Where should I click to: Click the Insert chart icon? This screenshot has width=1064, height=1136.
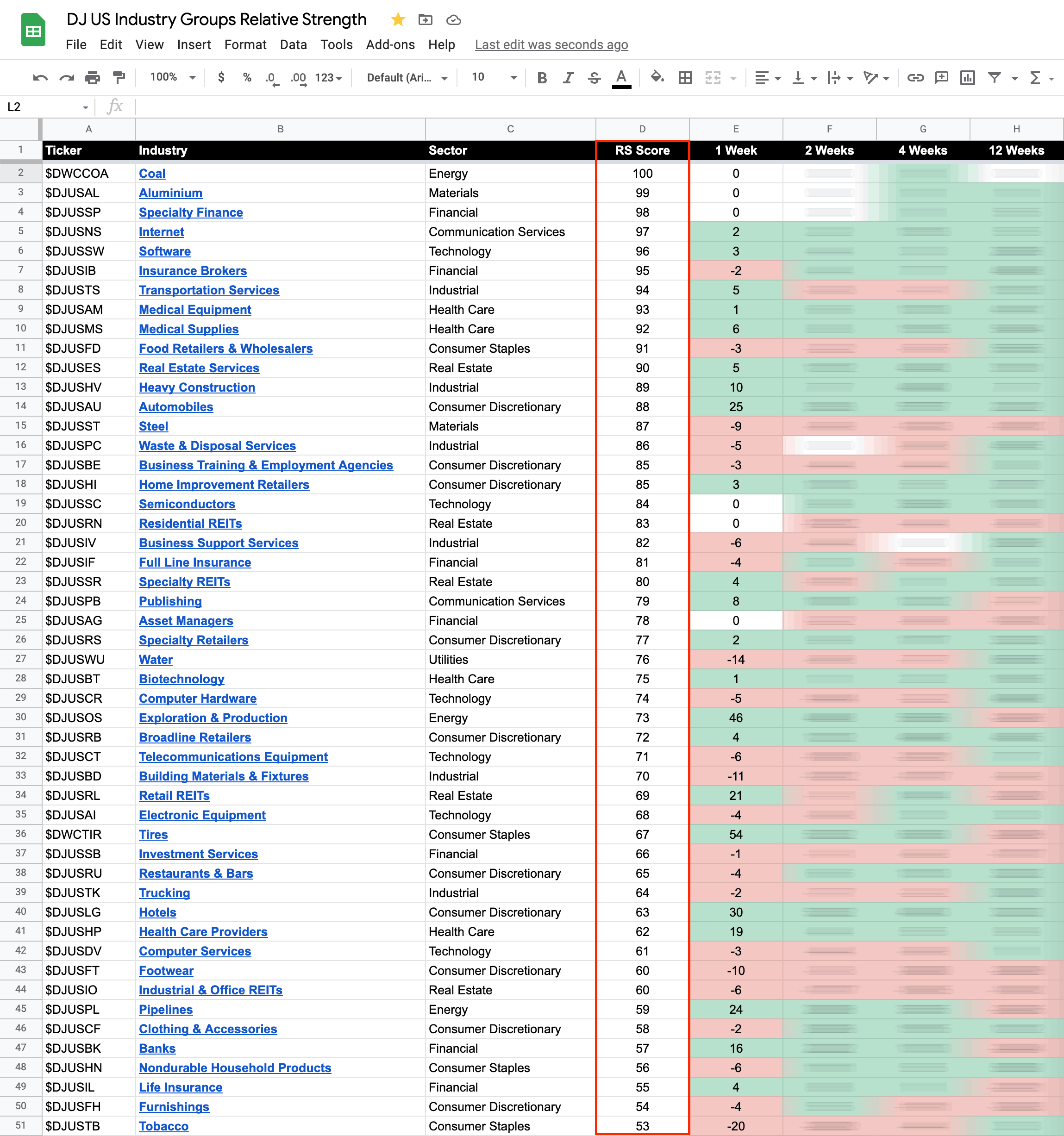(x=967, y=78)
